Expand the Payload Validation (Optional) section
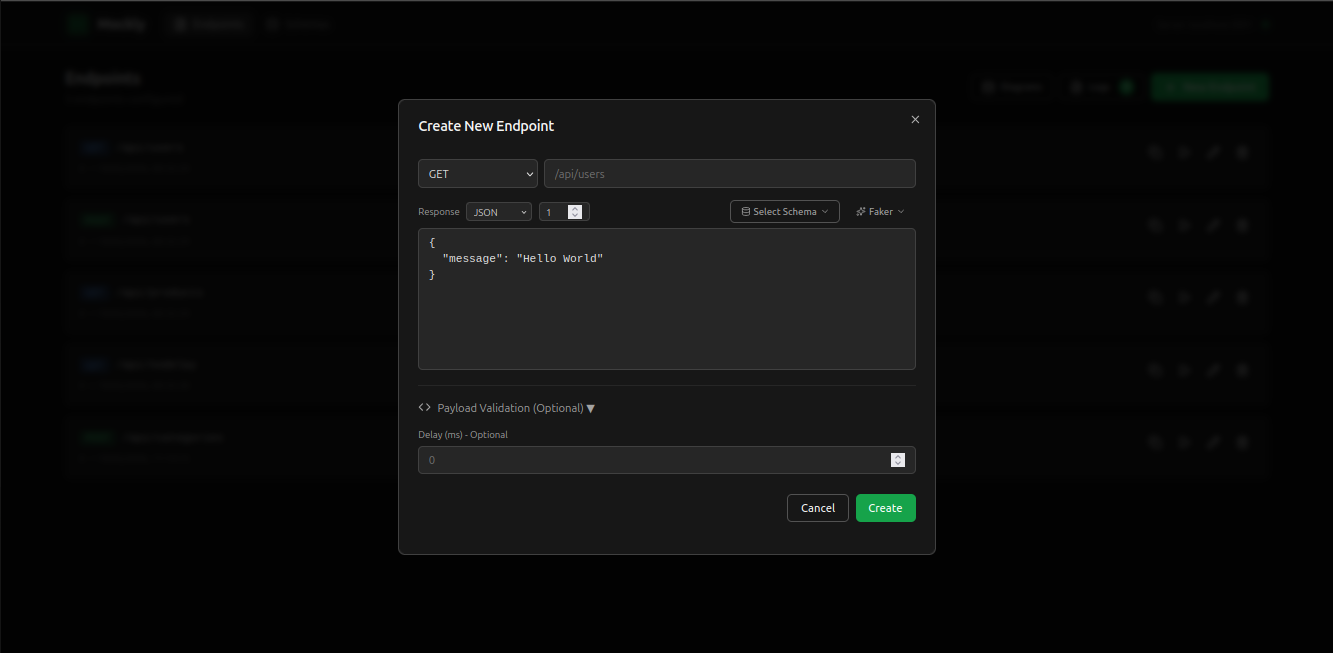Image resolution: width=1333 pixels, height=653 pixels. (x=507, y=408)
